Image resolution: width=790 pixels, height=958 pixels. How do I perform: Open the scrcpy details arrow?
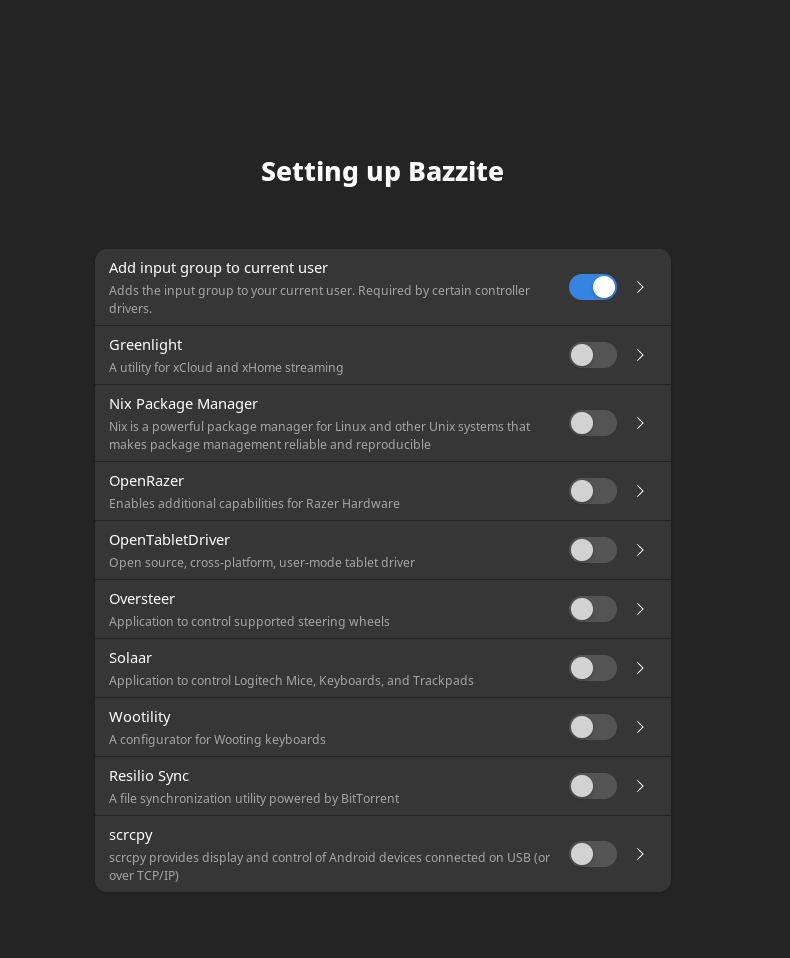pyautogui.click(x=641, y=854)
